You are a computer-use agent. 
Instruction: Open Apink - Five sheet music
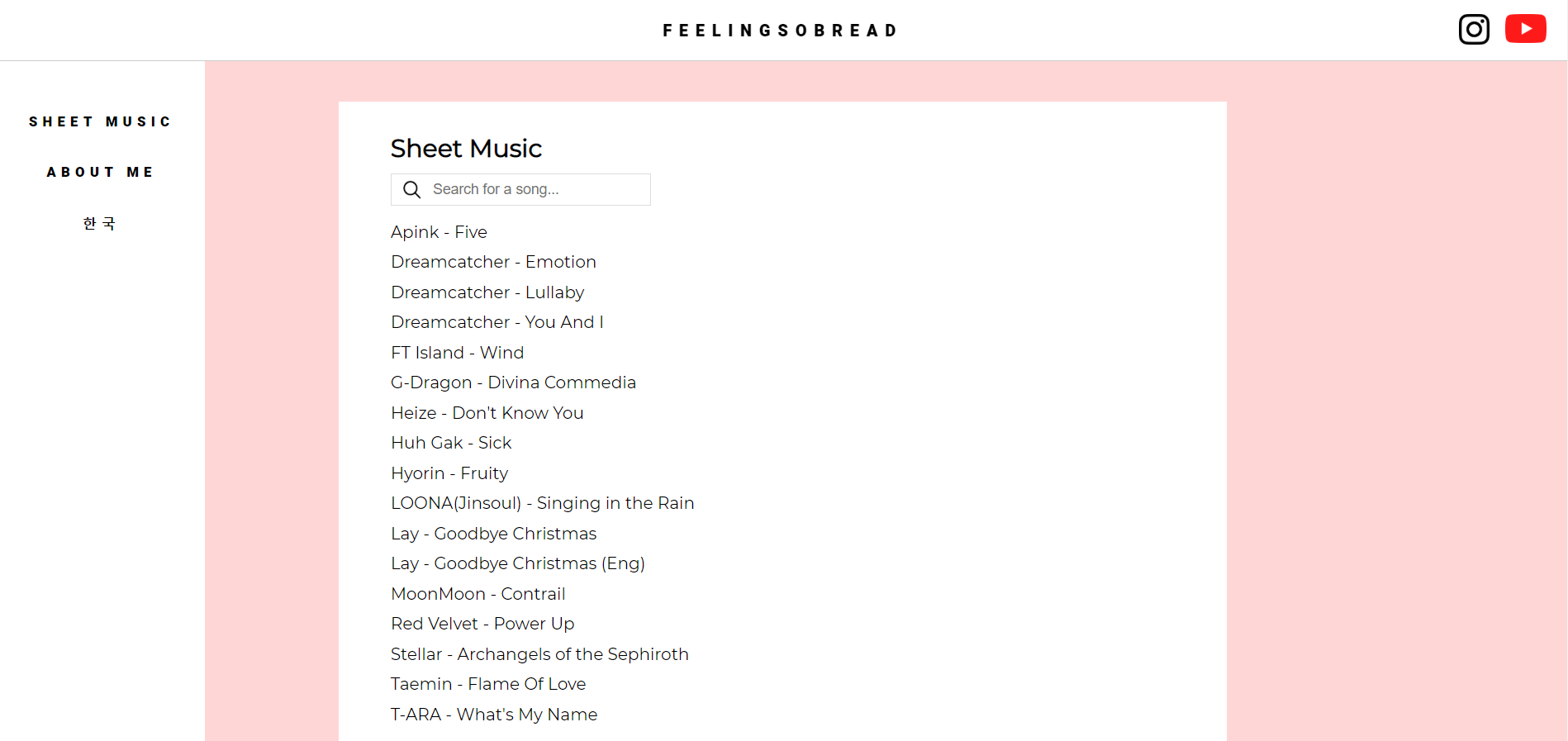[439, 232]
